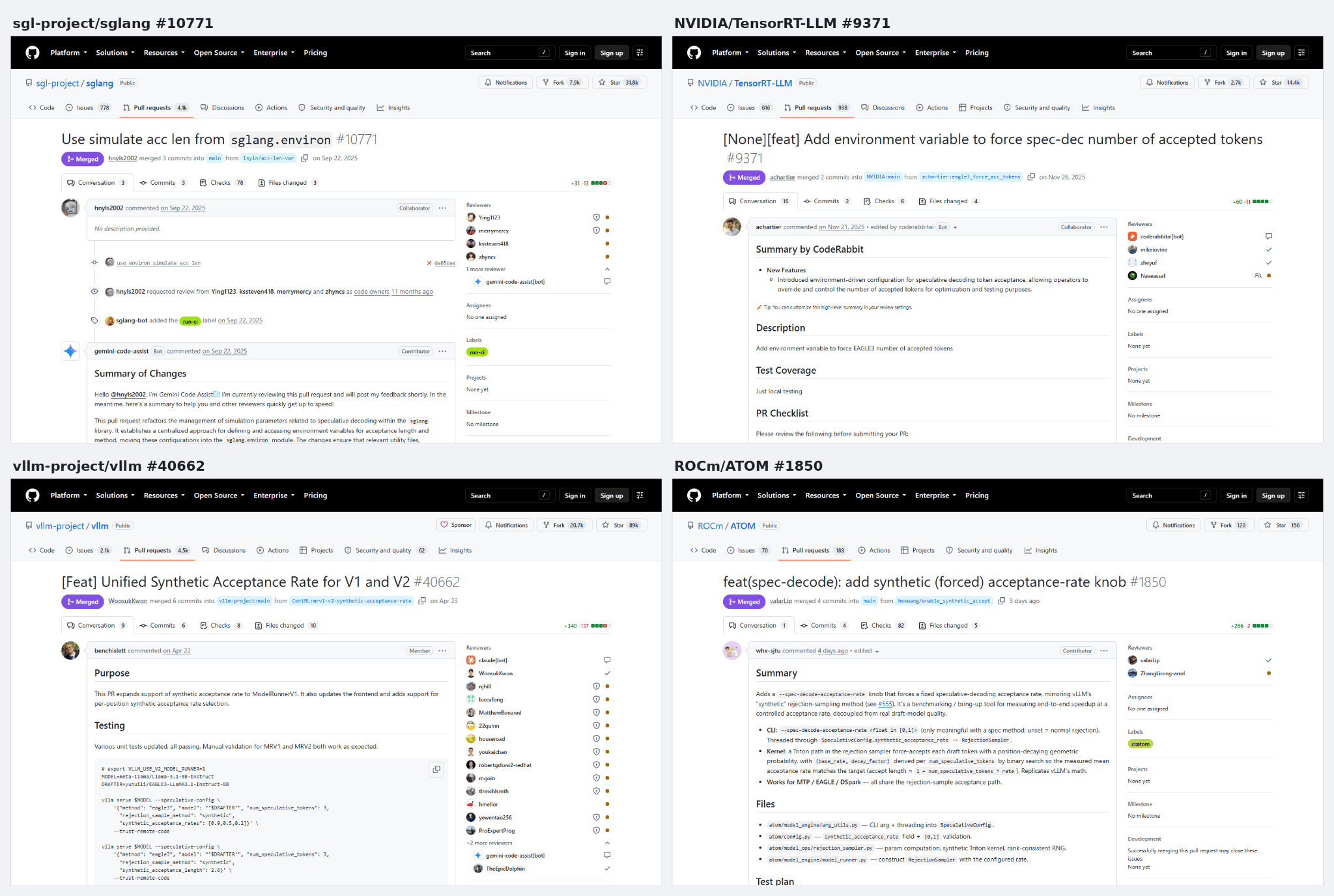This screenshot has width=1334, height=896.
Task: Open comment options on benchislett comment
Action: [443, 651]
